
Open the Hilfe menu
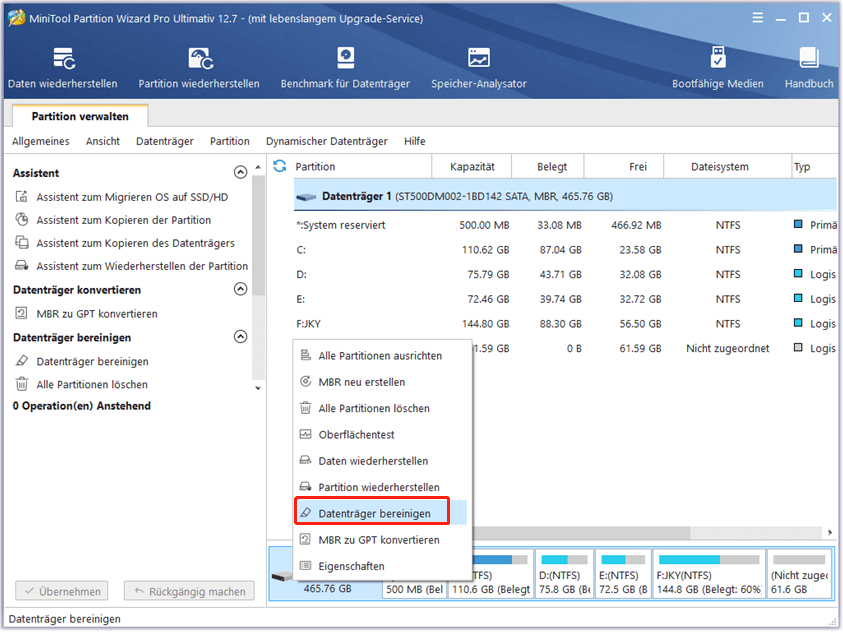415,141
